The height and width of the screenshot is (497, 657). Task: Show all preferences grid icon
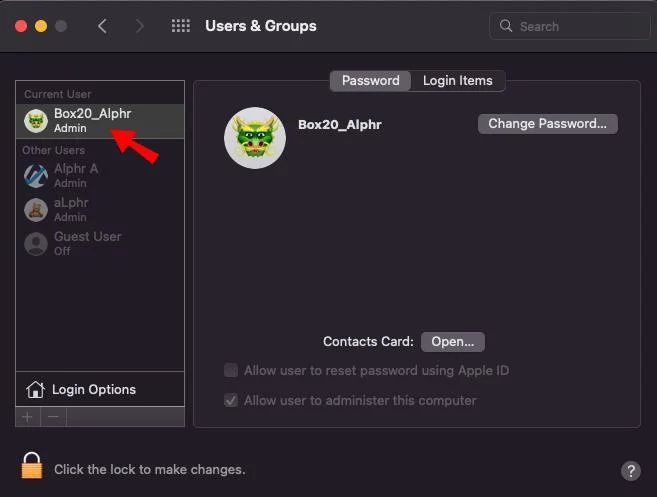180,26
